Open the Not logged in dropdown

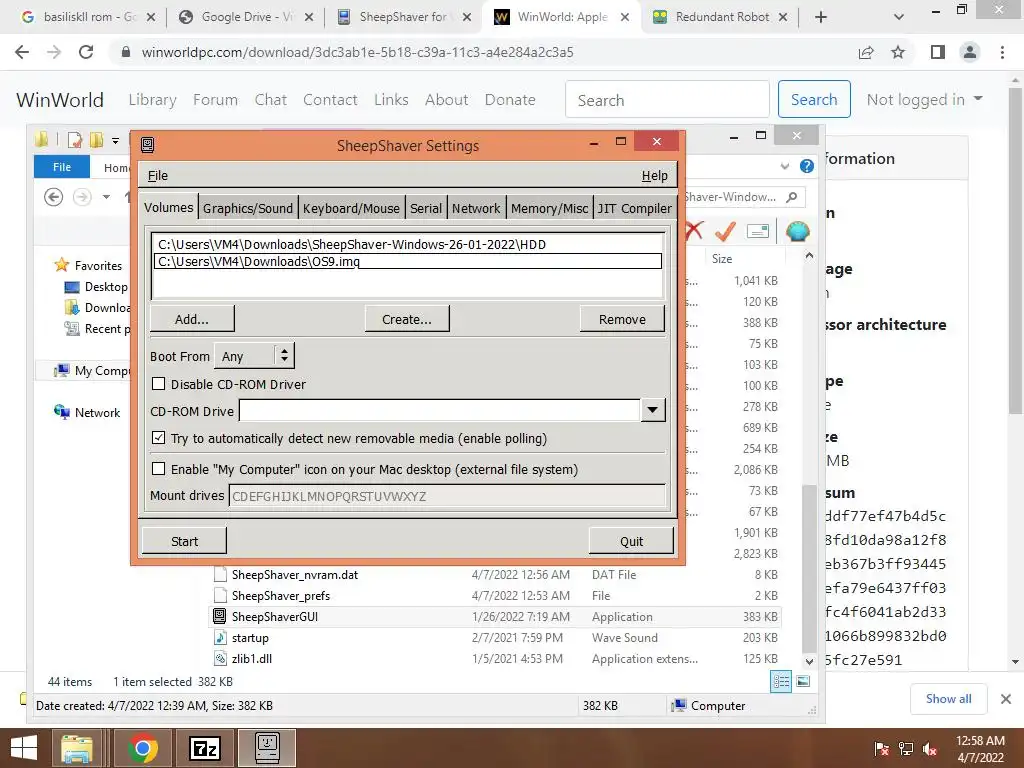click(x=924, y=99)
